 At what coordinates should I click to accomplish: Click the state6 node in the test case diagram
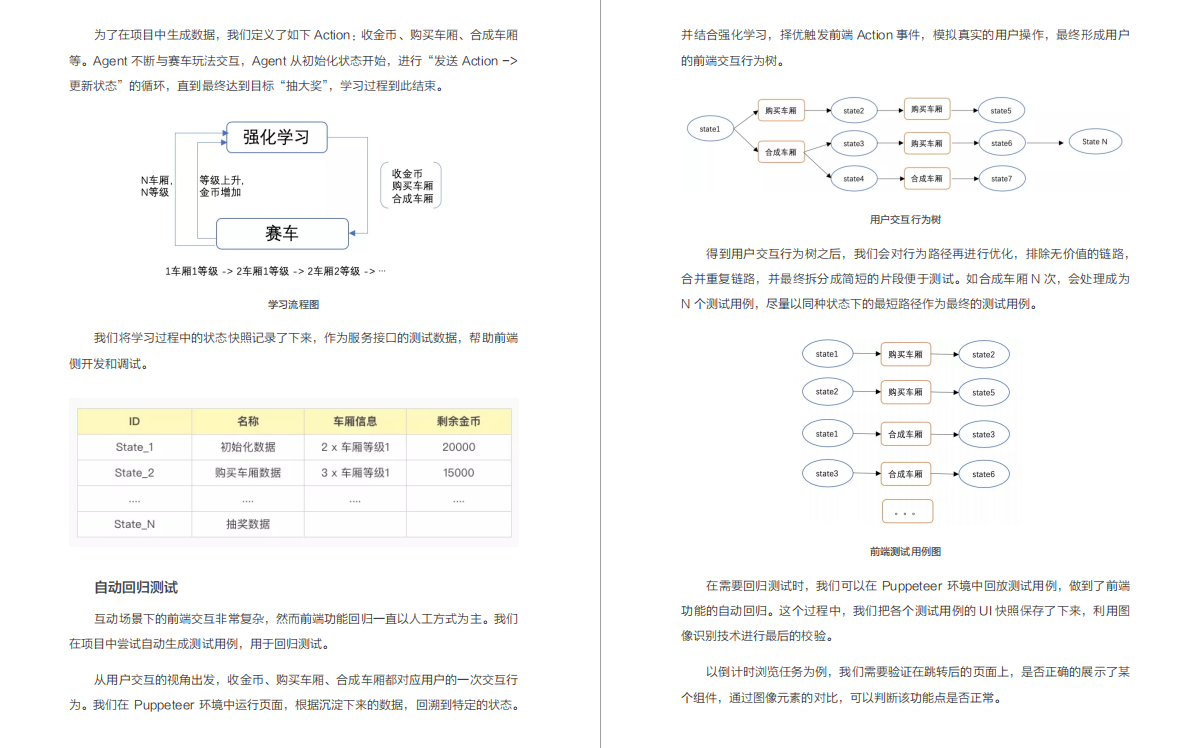983,474
